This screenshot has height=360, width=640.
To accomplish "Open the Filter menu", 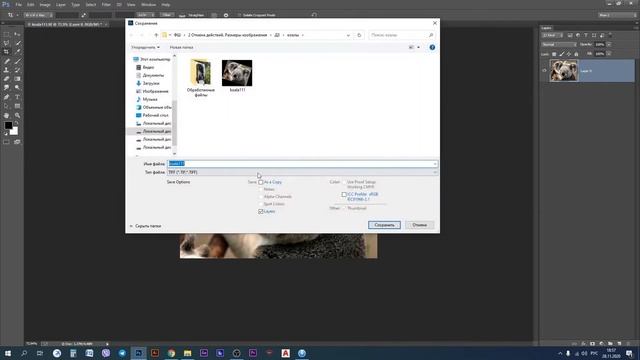I will click(106, 4).
